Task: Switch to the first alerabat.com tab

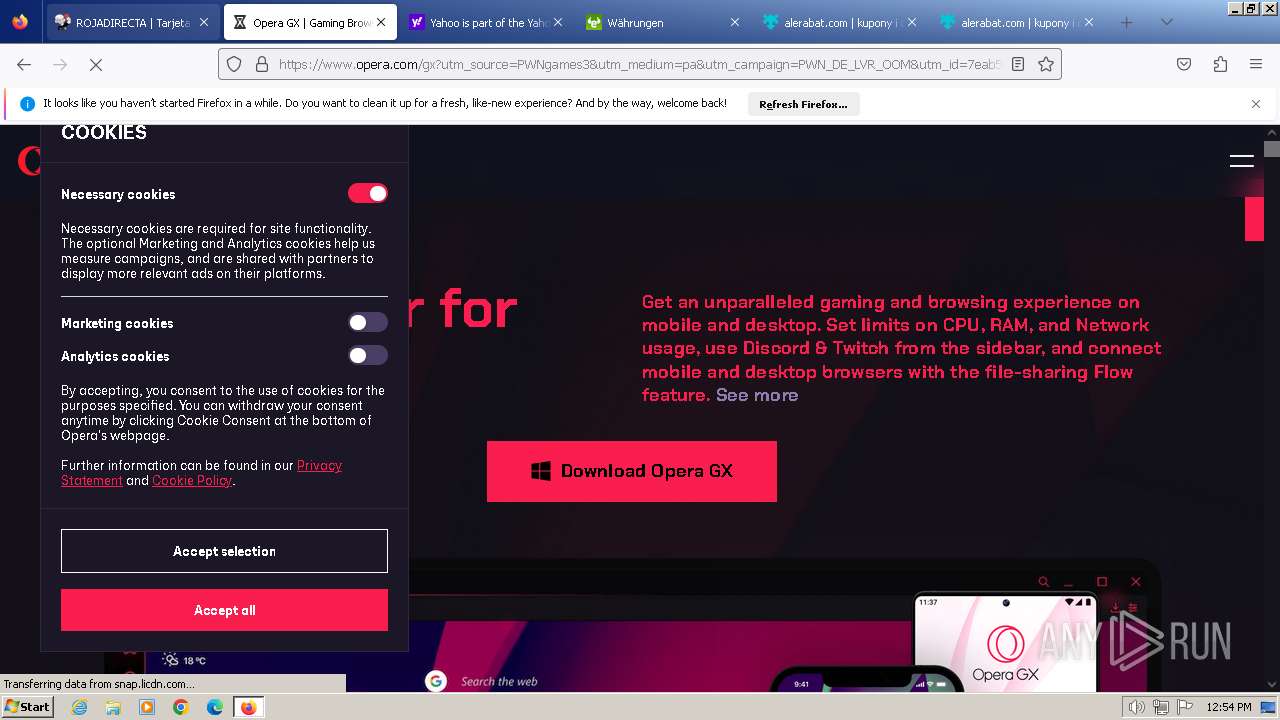Action: (x=841, y=22)
